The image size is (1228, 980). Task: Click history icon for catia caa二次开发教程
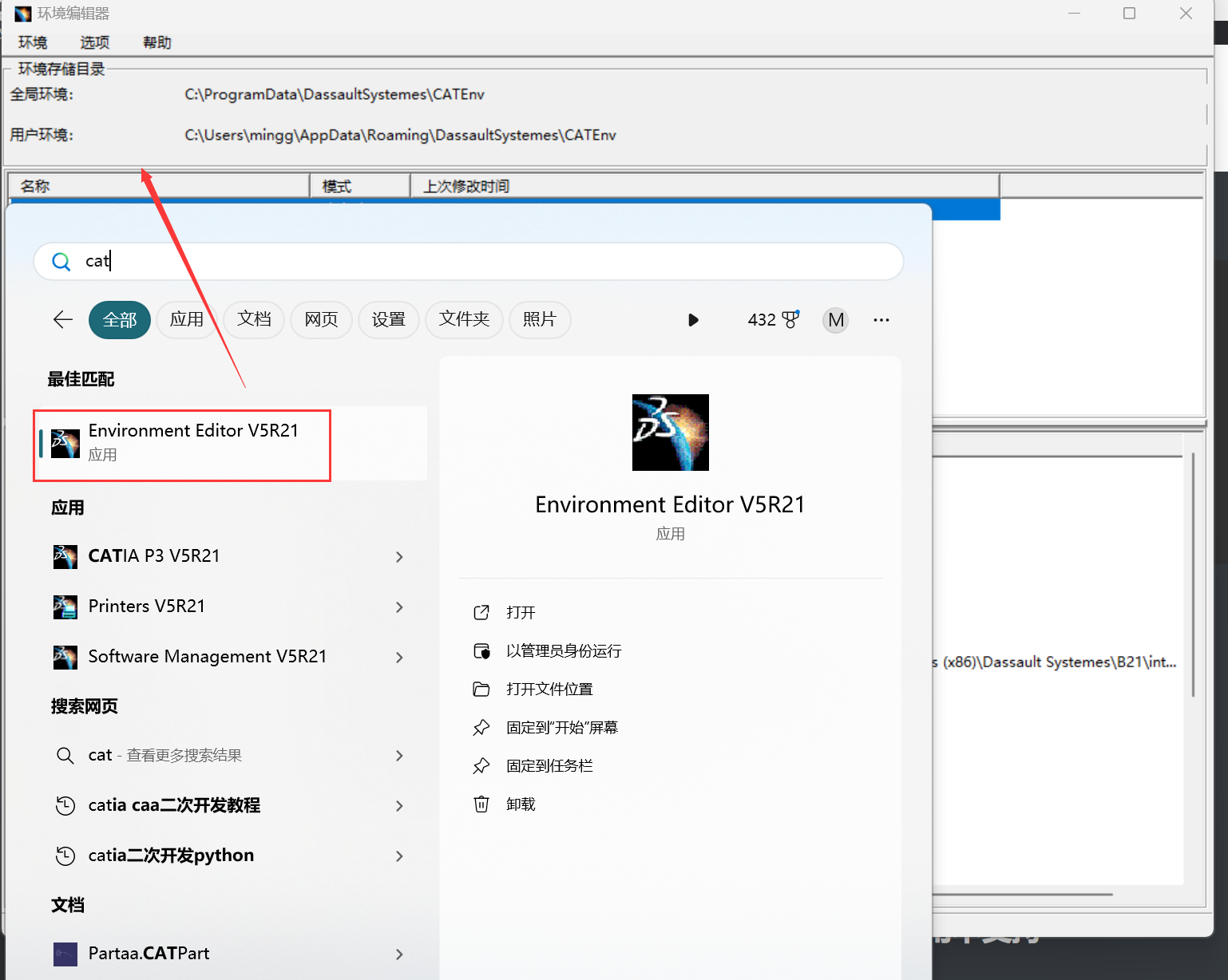(x=65, y=805)
